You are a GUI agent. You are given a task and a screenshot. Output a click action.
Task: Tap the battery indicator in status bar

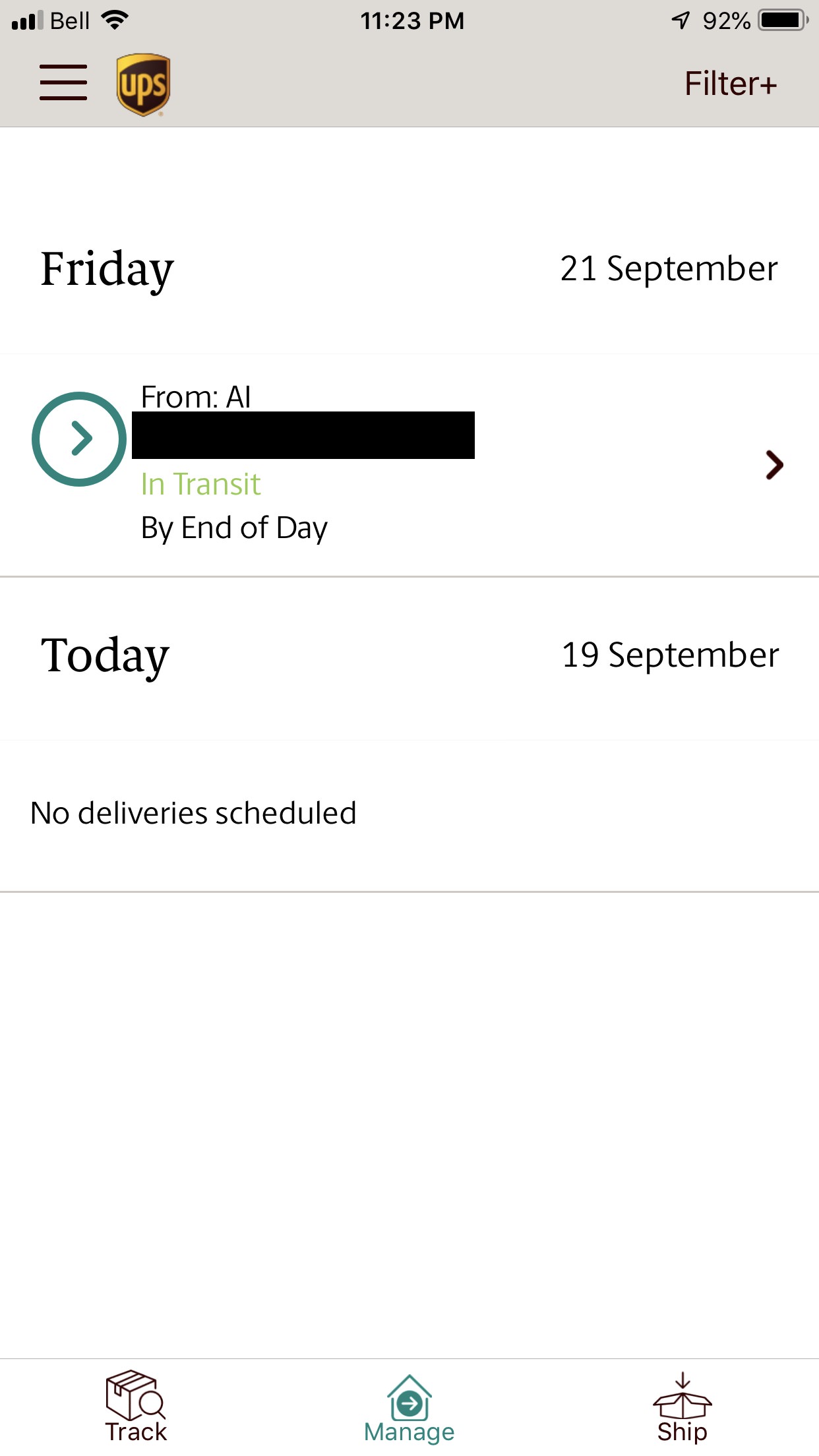click(783, 20)
